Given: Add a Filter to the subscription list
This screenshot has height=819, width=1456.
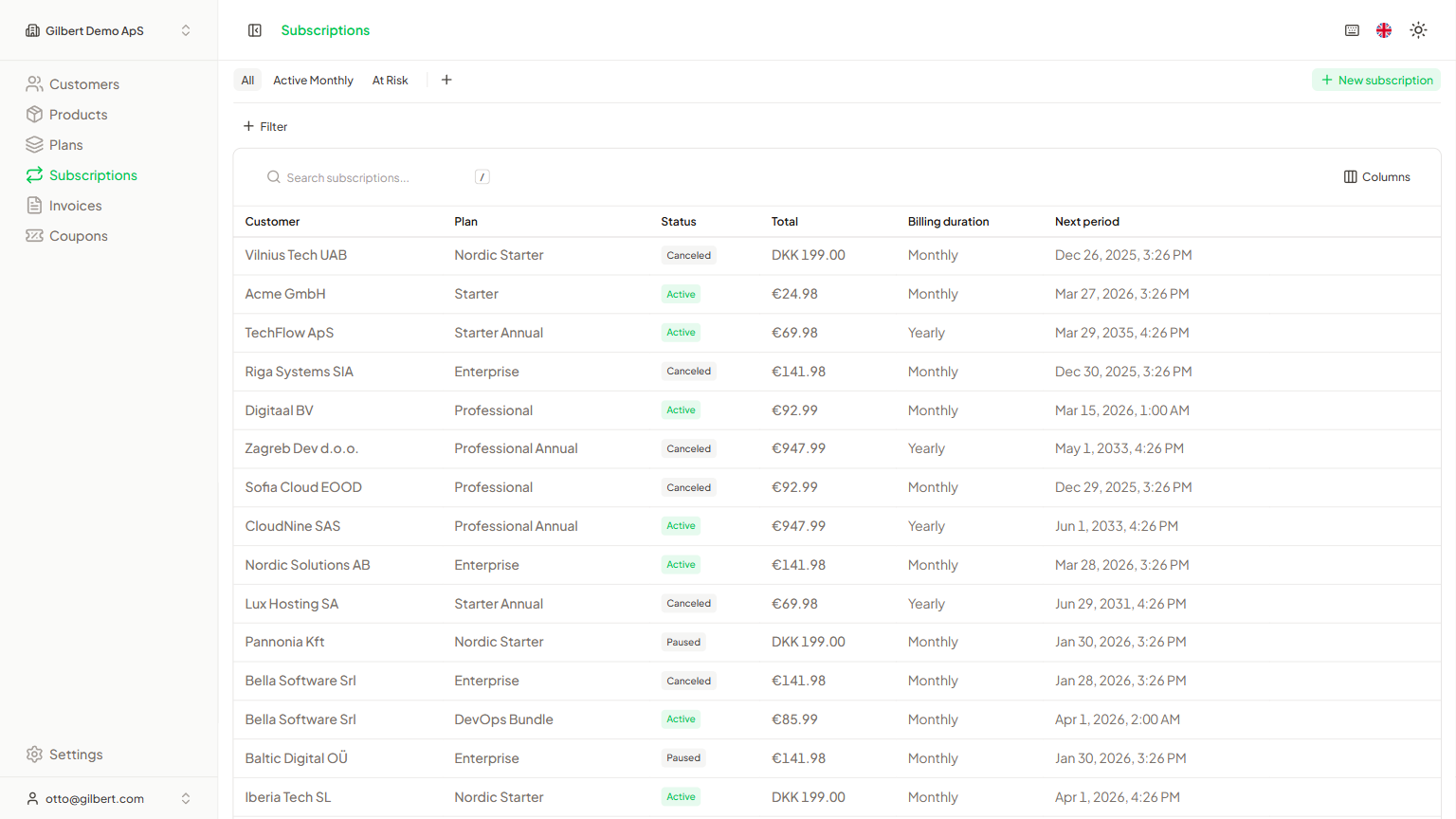Looking at the screenshot, I should coord(265,126).
